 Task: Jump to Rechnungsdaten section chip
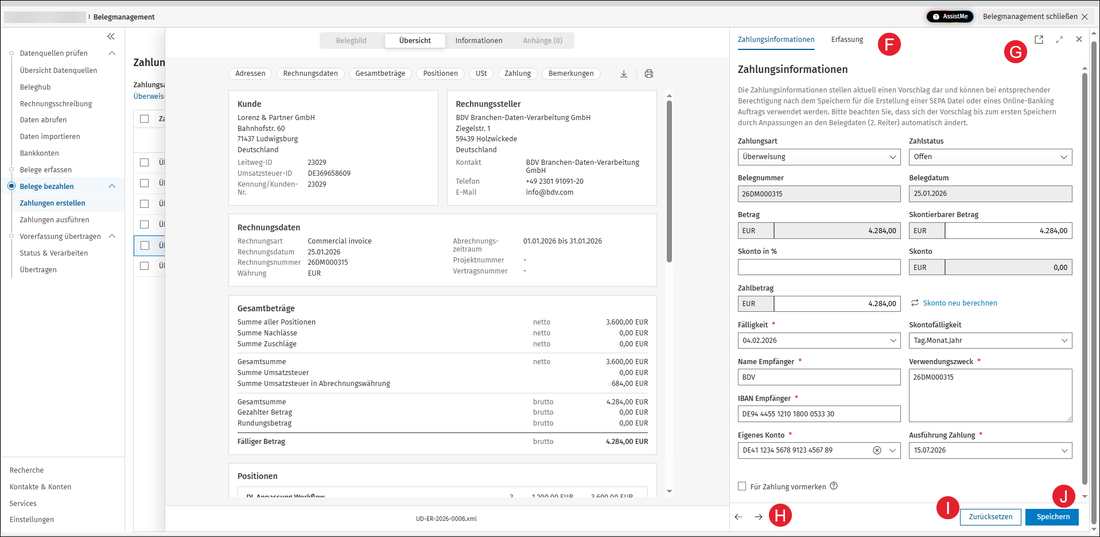(x=310, y=73)
